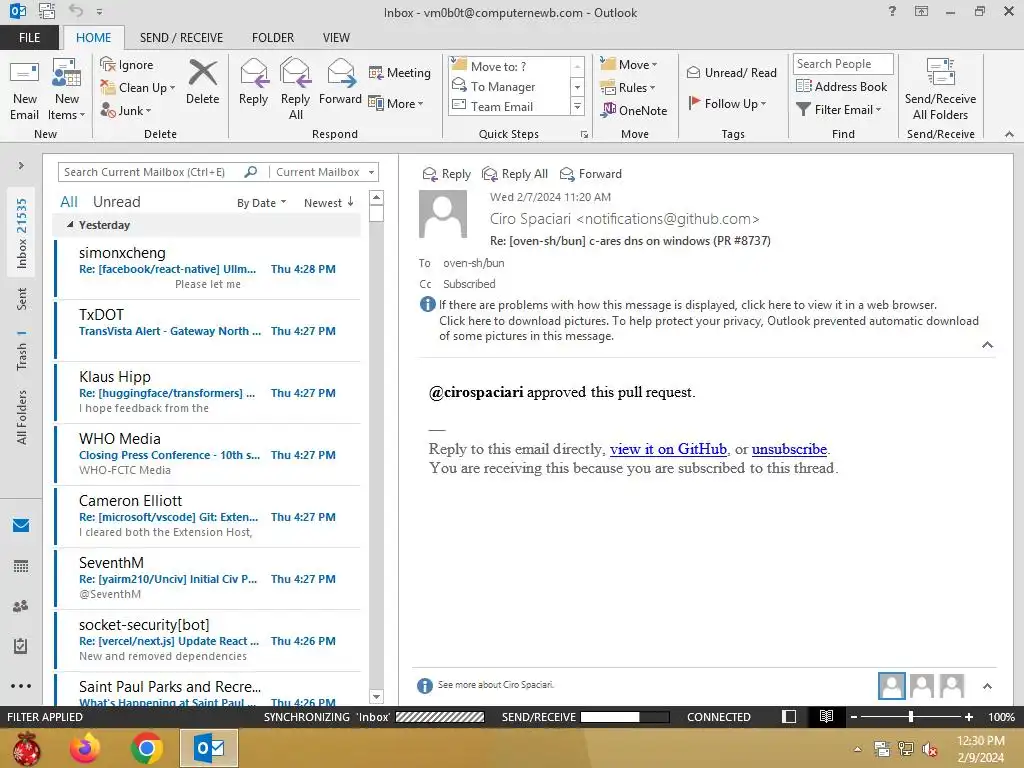Image resolution: width=1024 pixels, height=768 pixels.
Task: Click the zoom in plus button
Action: [969, 717]
